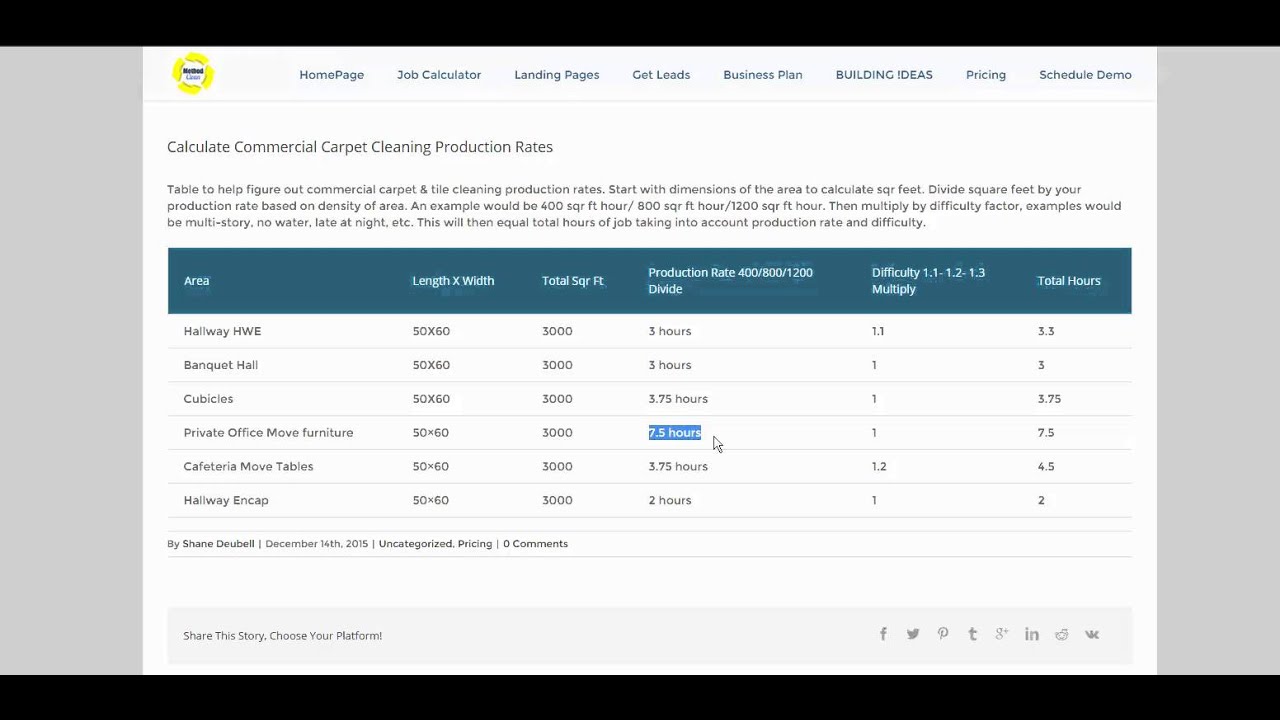Viewport: 1280px width, 720px height.
Task: Click Banquet Hall 50X60 dimensions cell
Action: click(431, 365)
